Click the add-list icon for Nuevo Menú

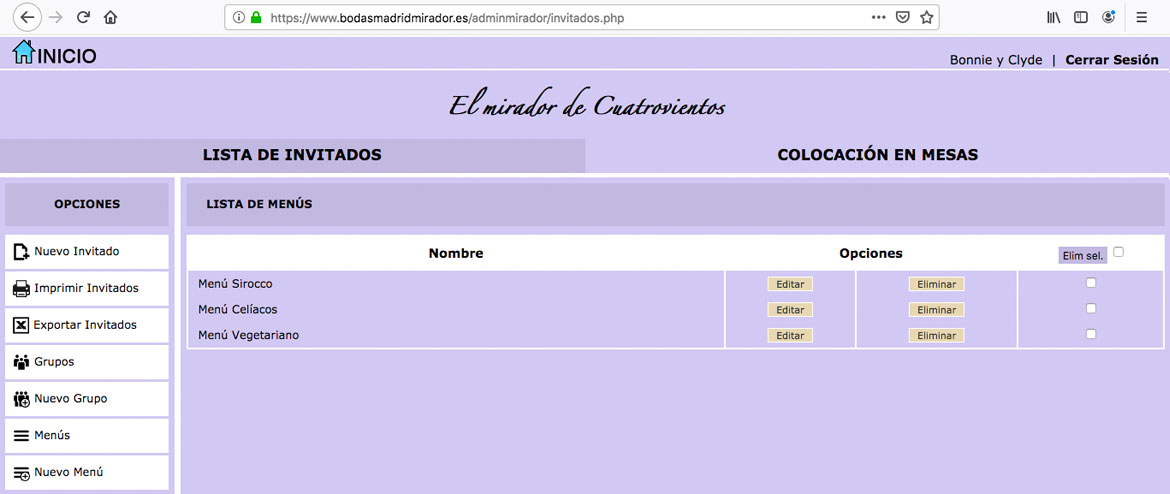(x=22, y=473)
